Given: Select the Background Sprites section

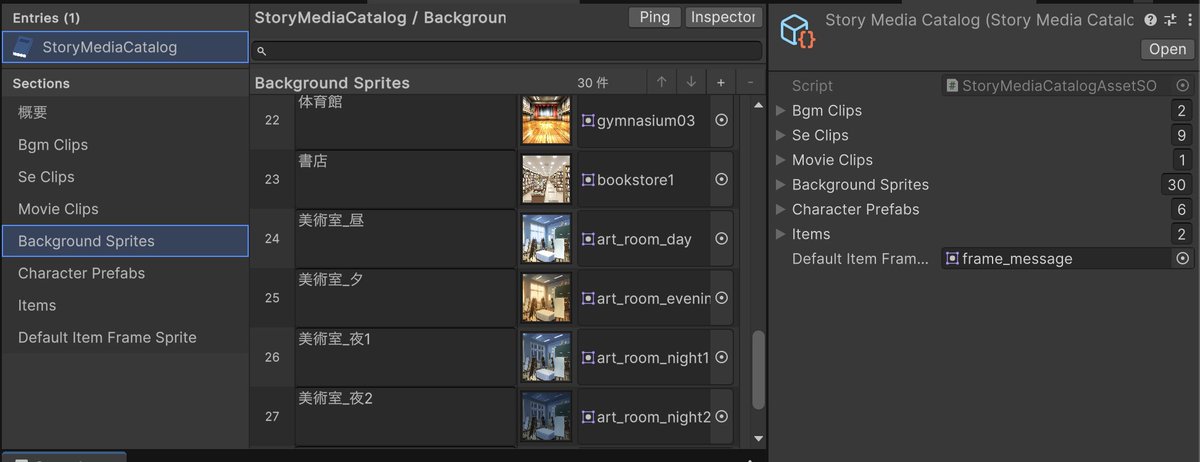Looking at the screenshot, I should 125,241.
